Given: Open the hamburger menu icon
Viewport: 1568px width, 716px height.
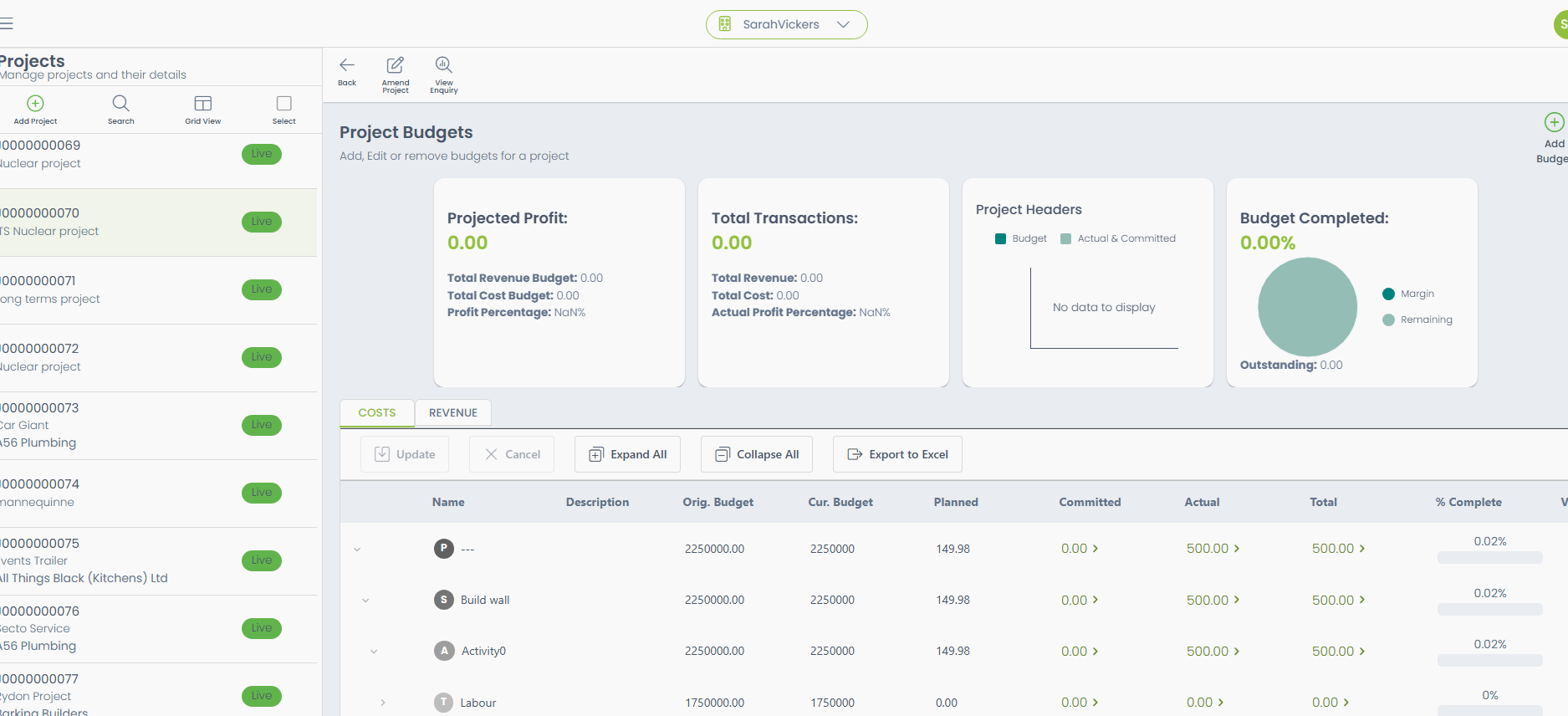Looking at the screenshot, I should (x=6, y=23).
